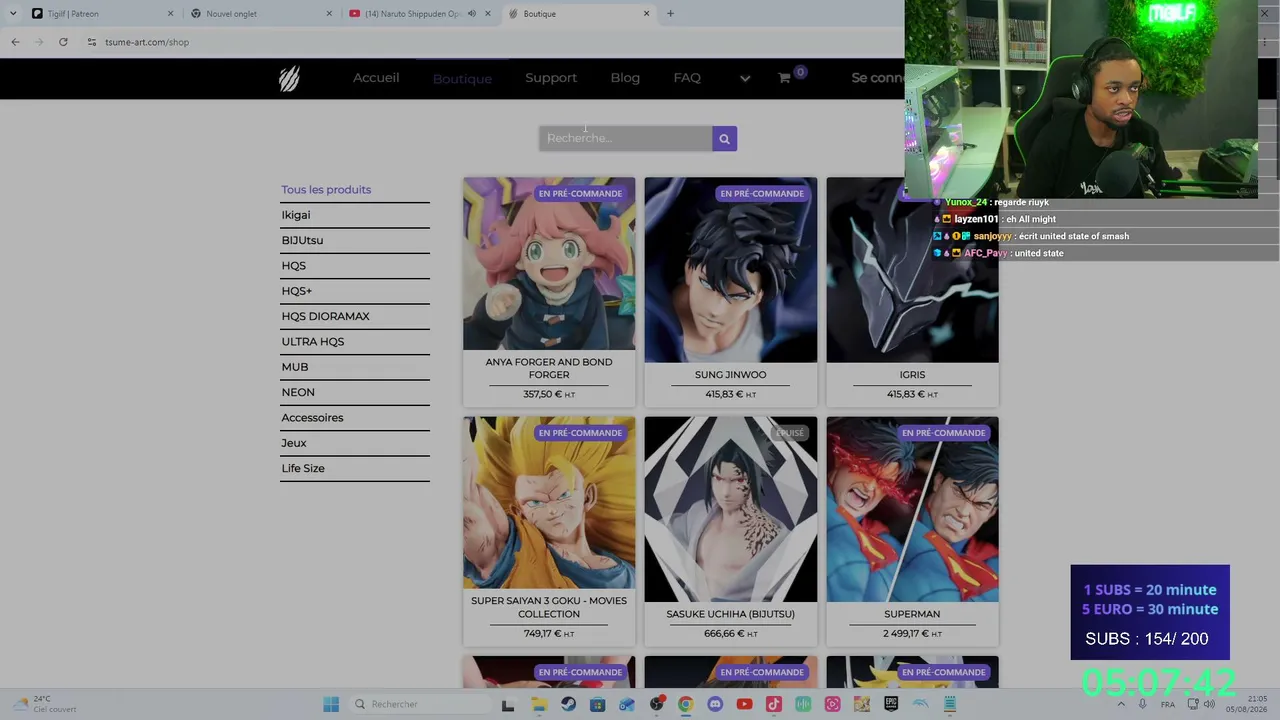
Task: Switch to the Naruto Shippuden YouTube tab
Action: click(x=420, y=14)
